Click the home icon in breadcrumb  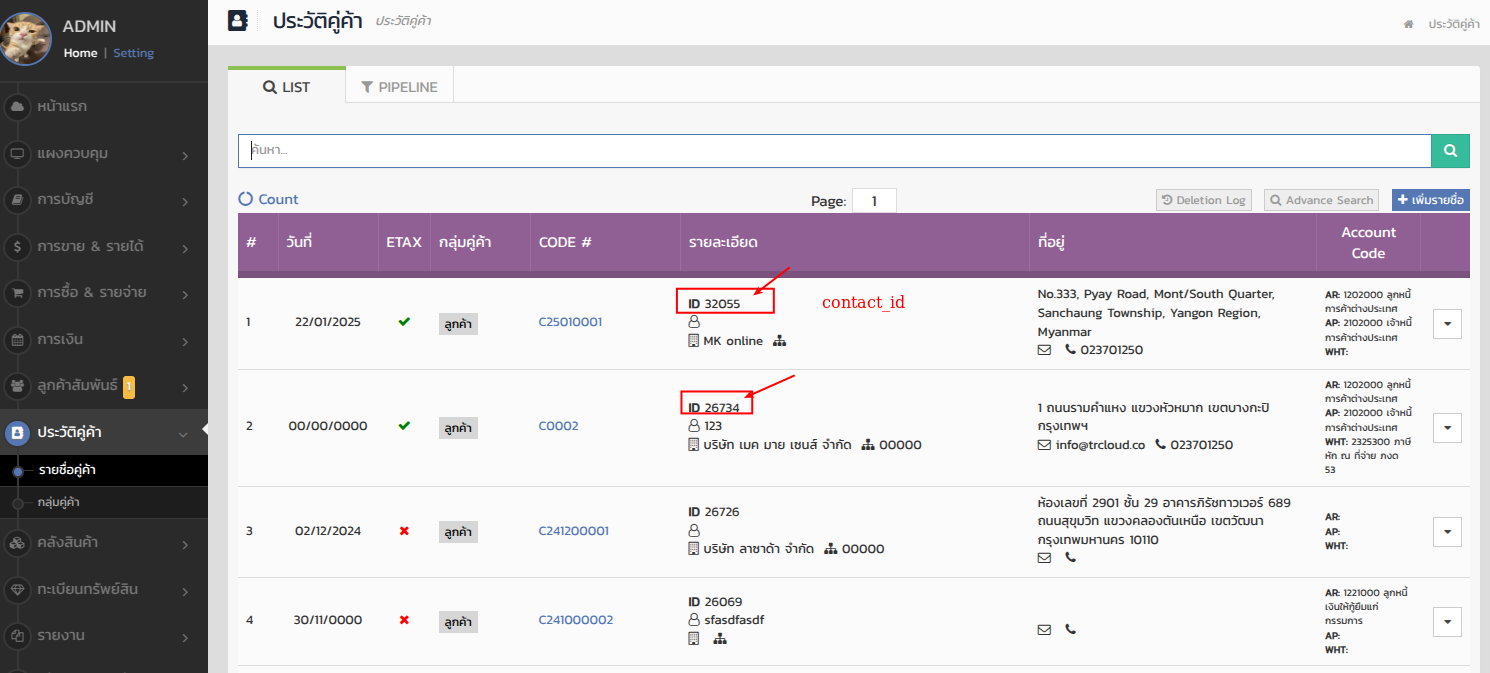click(1409, 23)
